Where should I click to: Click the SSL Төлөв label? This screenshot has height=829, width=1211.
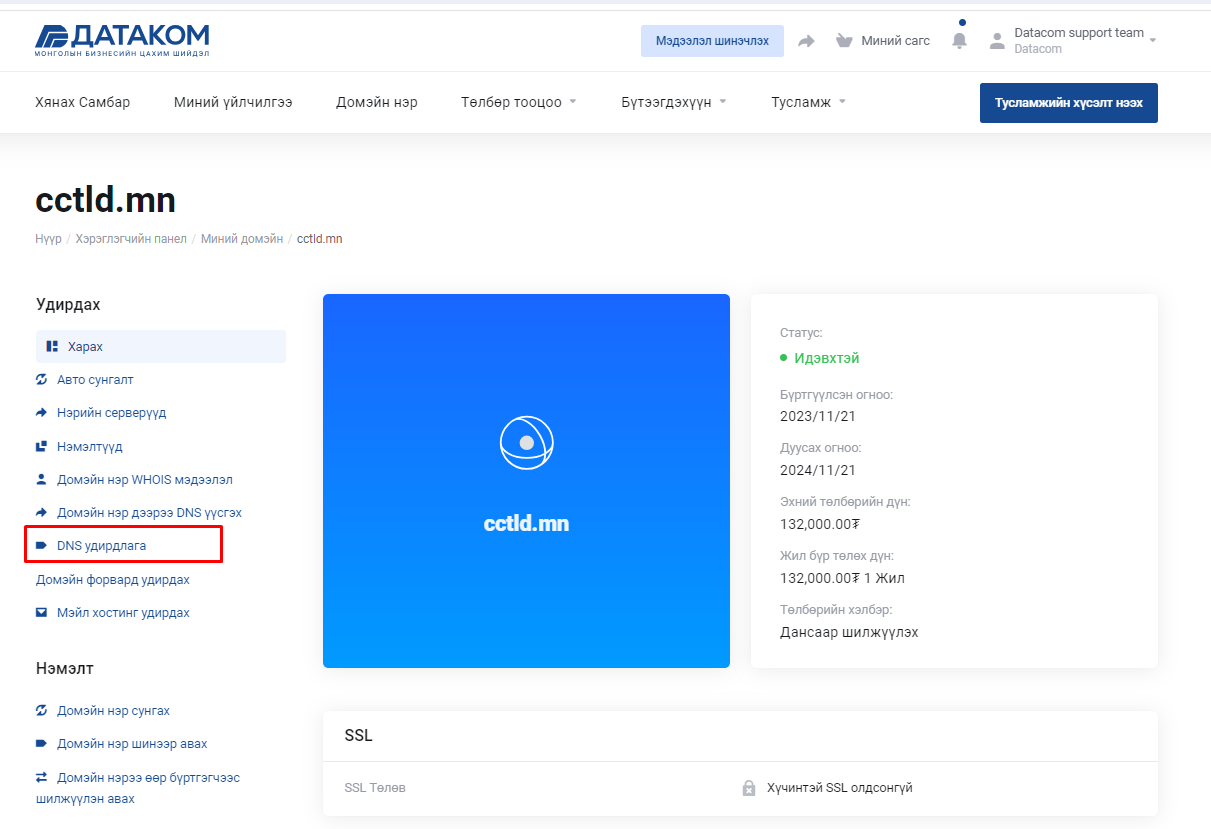point(375,788)
